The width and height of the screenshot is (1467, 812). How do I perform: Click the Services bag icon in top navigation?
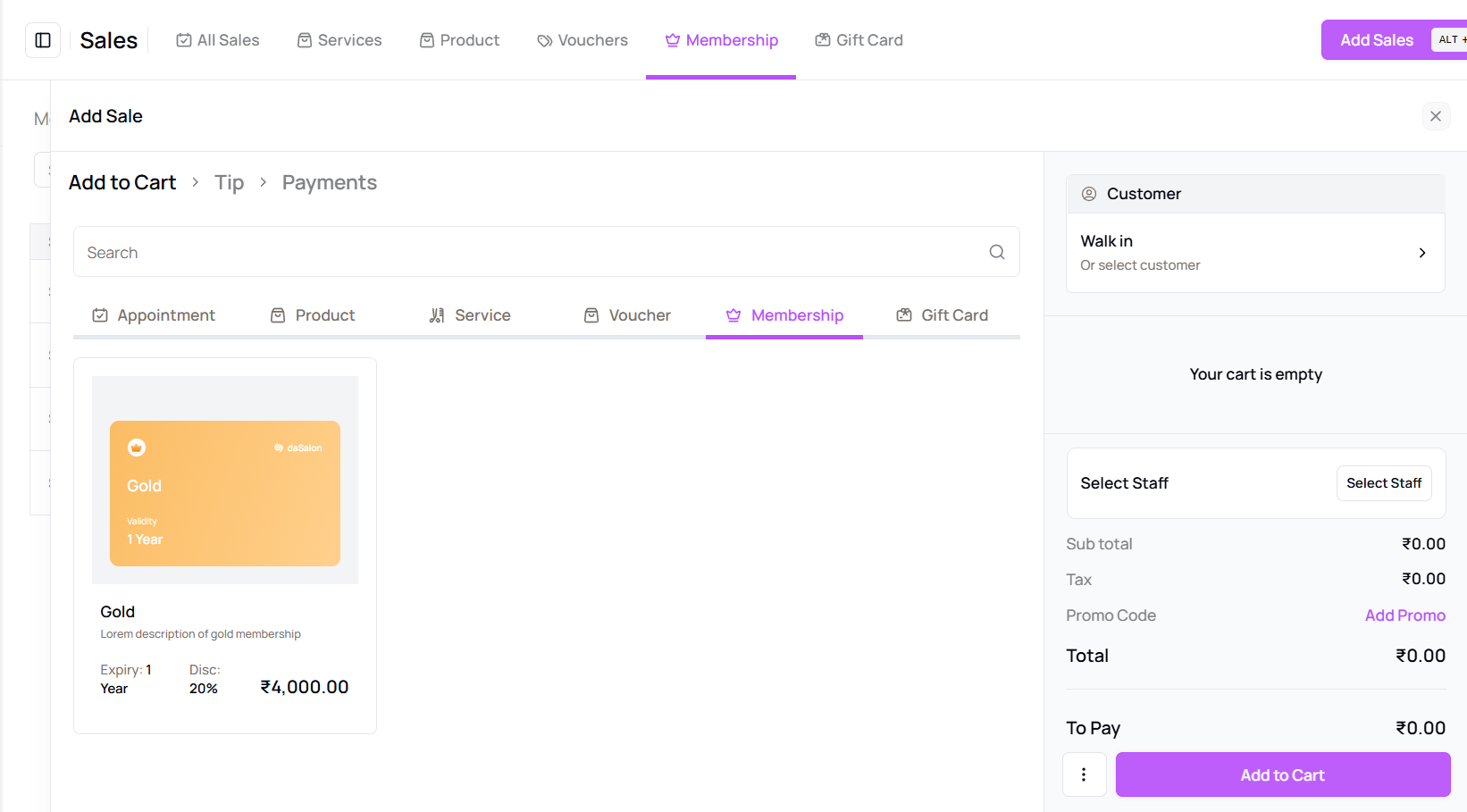[305, 40]
